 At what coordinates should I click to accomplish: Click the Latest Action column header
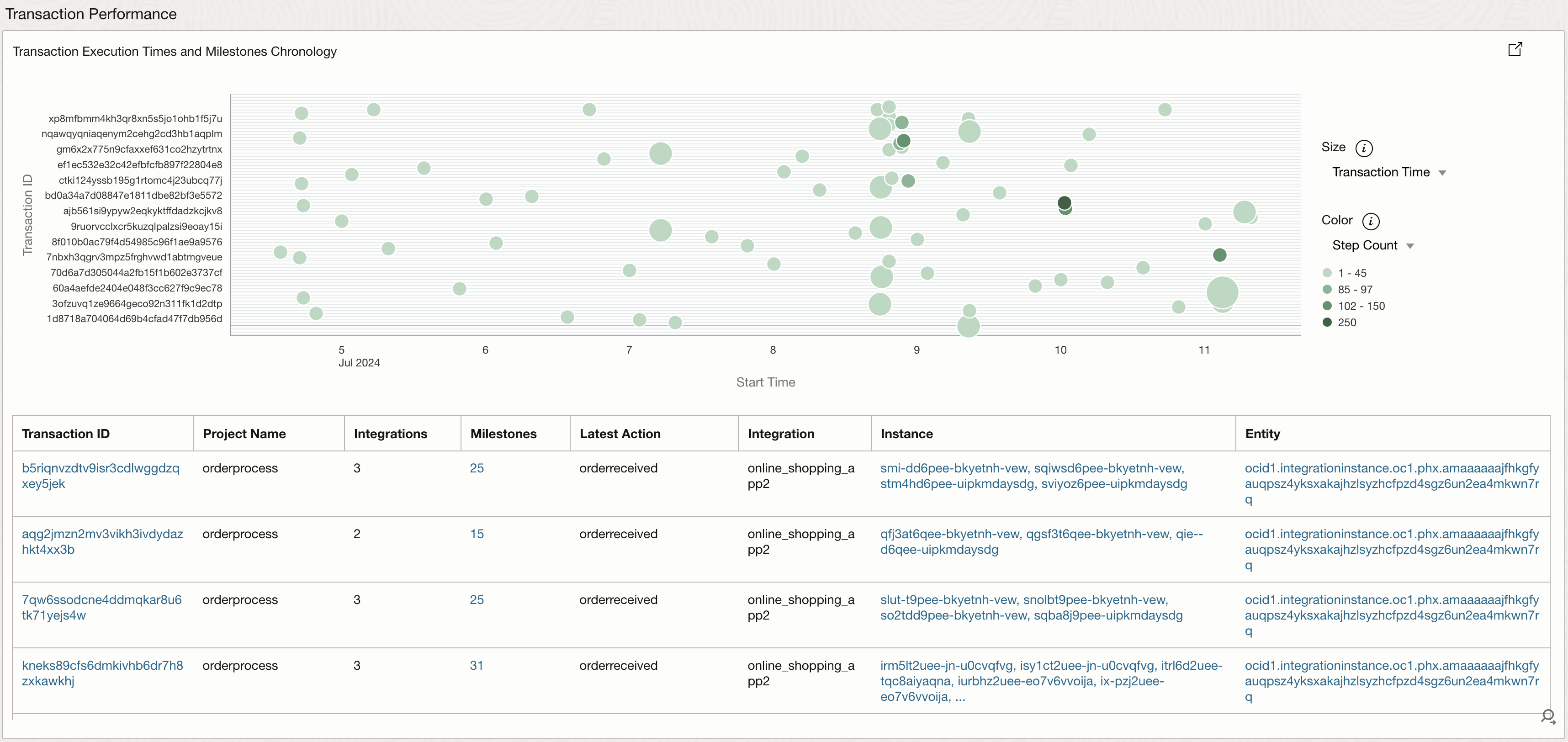coord(620,434)
